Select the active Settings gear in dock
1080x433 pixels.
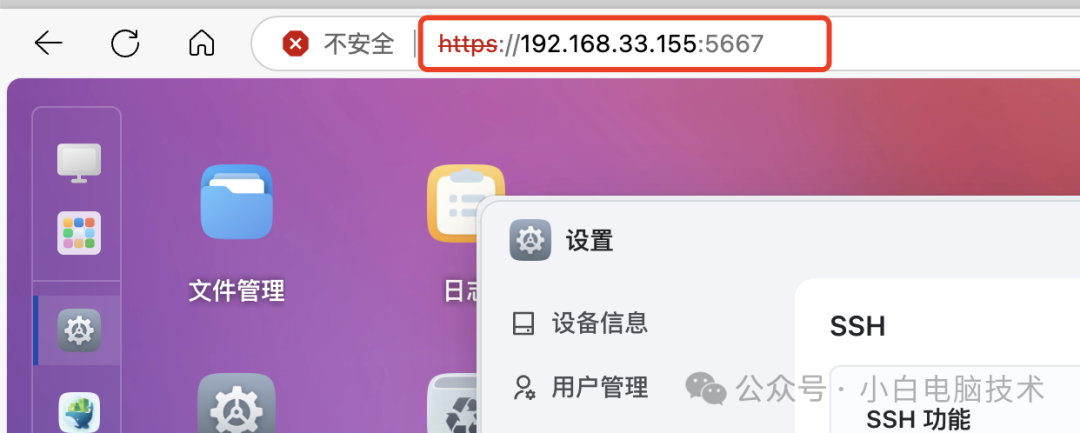coord(79,330)
